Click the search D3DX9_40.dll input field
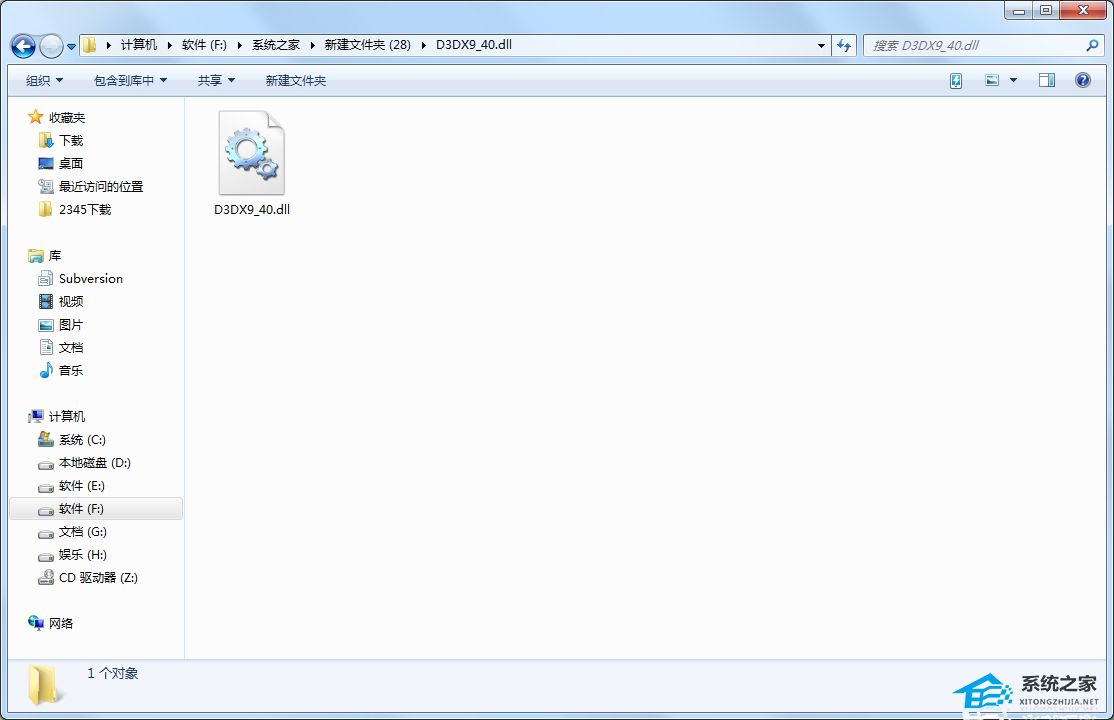Viewport: 1114px width, 720px height. pyautogui.click(x=975, y=46)
